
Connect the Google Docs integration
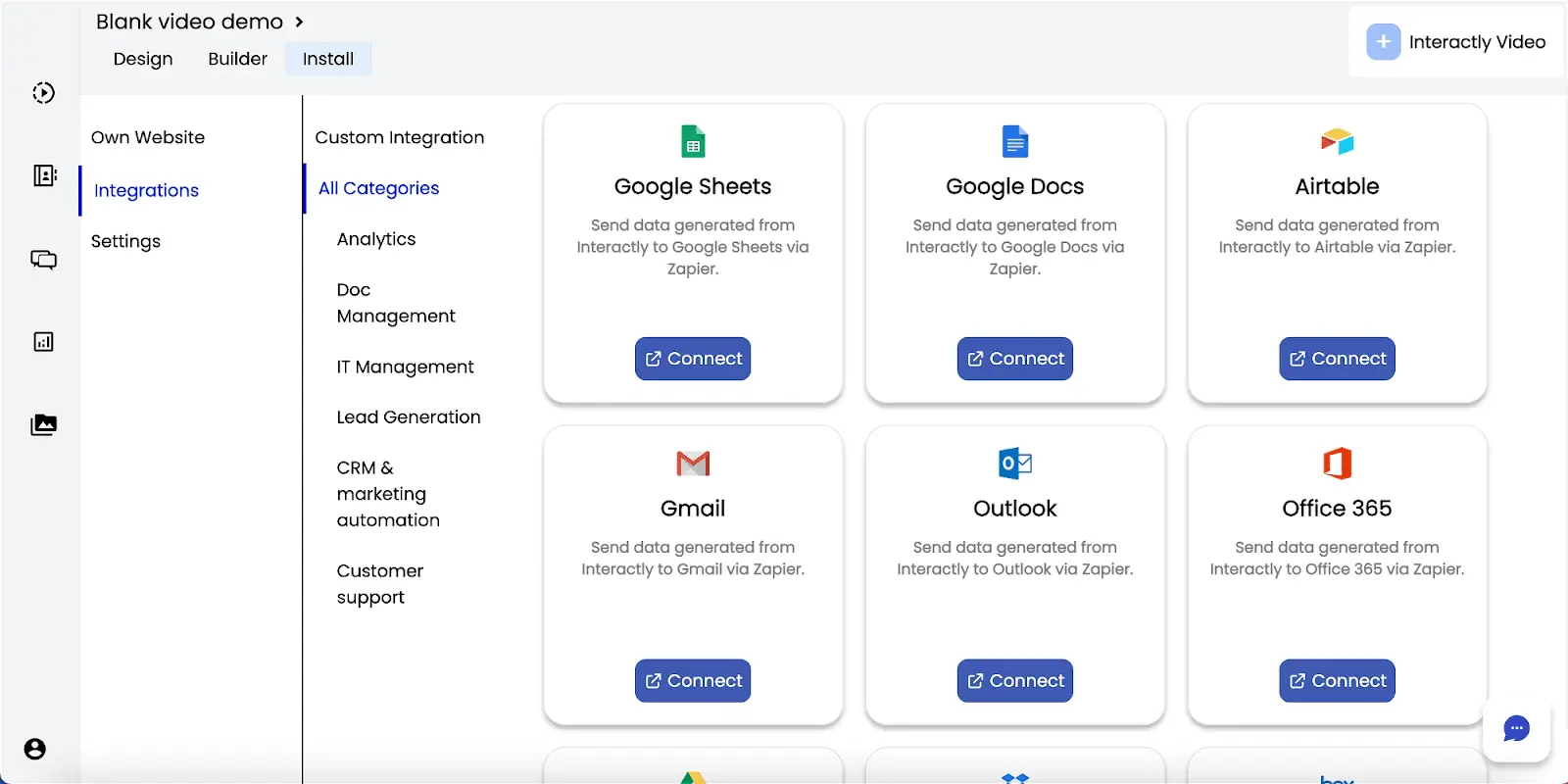[x=1015, y=359]
